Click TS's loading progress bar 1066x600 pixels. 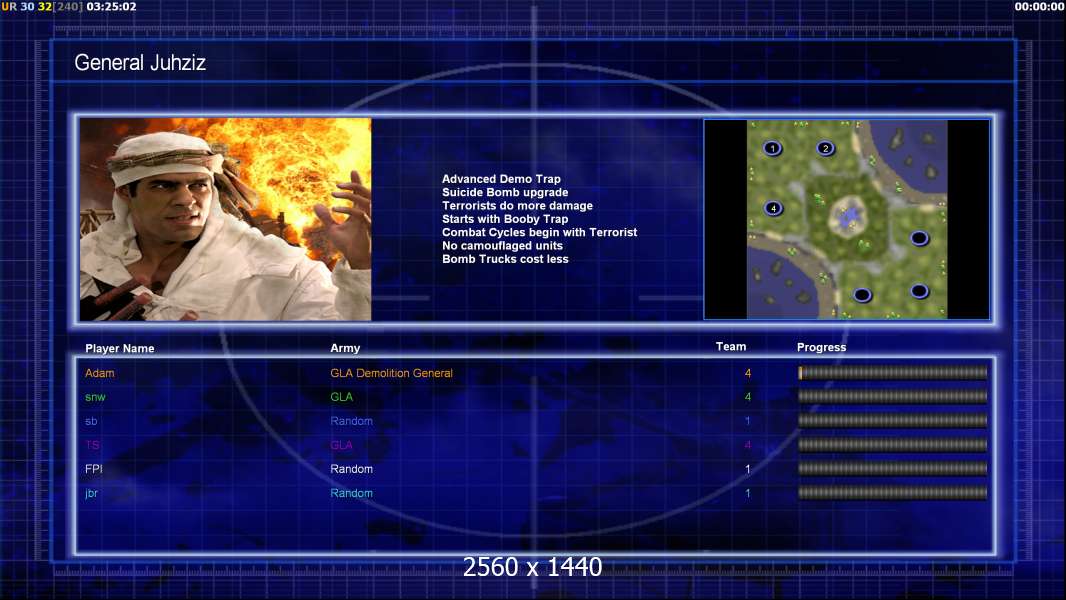tap(893, 444)
